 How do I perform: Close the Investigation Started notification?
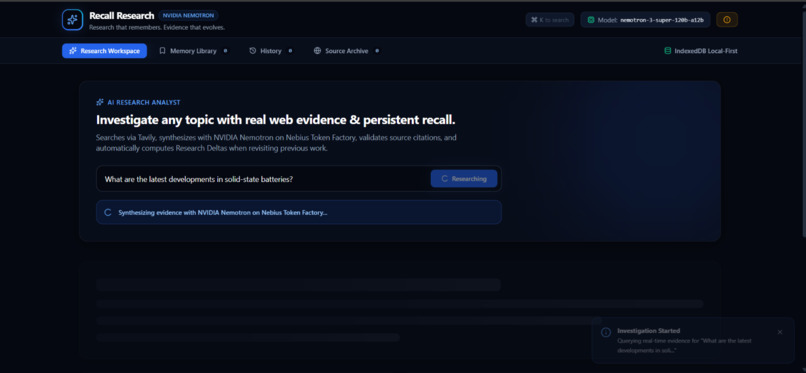point(780,332)
